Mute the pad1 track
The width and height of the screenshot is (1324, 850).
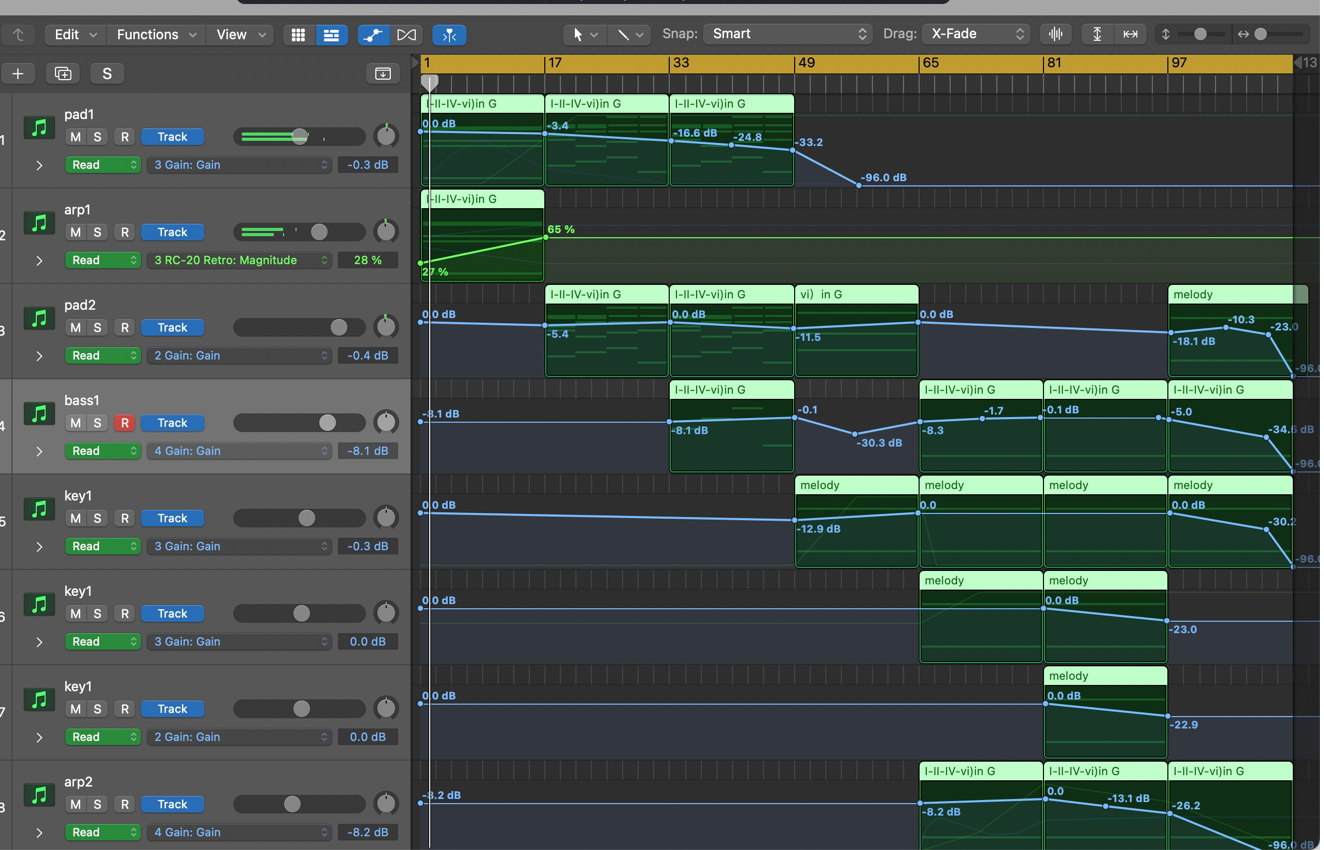75,136
